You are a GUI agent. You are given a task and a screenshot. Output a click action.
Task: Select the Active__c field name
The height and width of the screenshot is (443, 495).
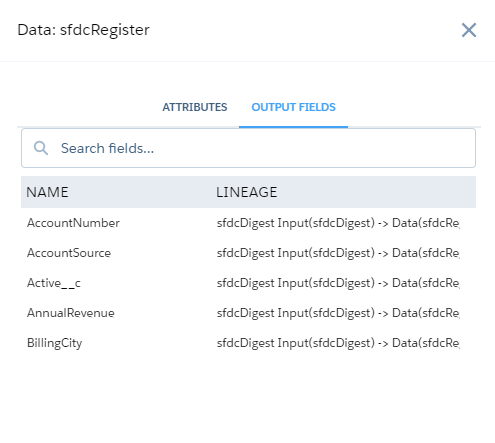[x=54, y=283]
